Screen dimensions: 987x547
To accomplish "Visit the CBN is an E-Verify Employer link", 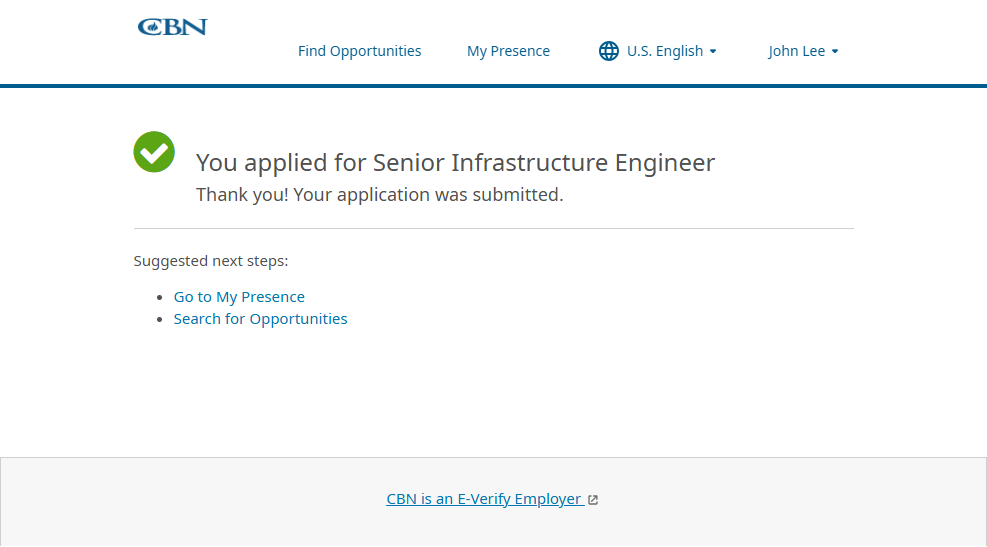I will coord(484,499).
